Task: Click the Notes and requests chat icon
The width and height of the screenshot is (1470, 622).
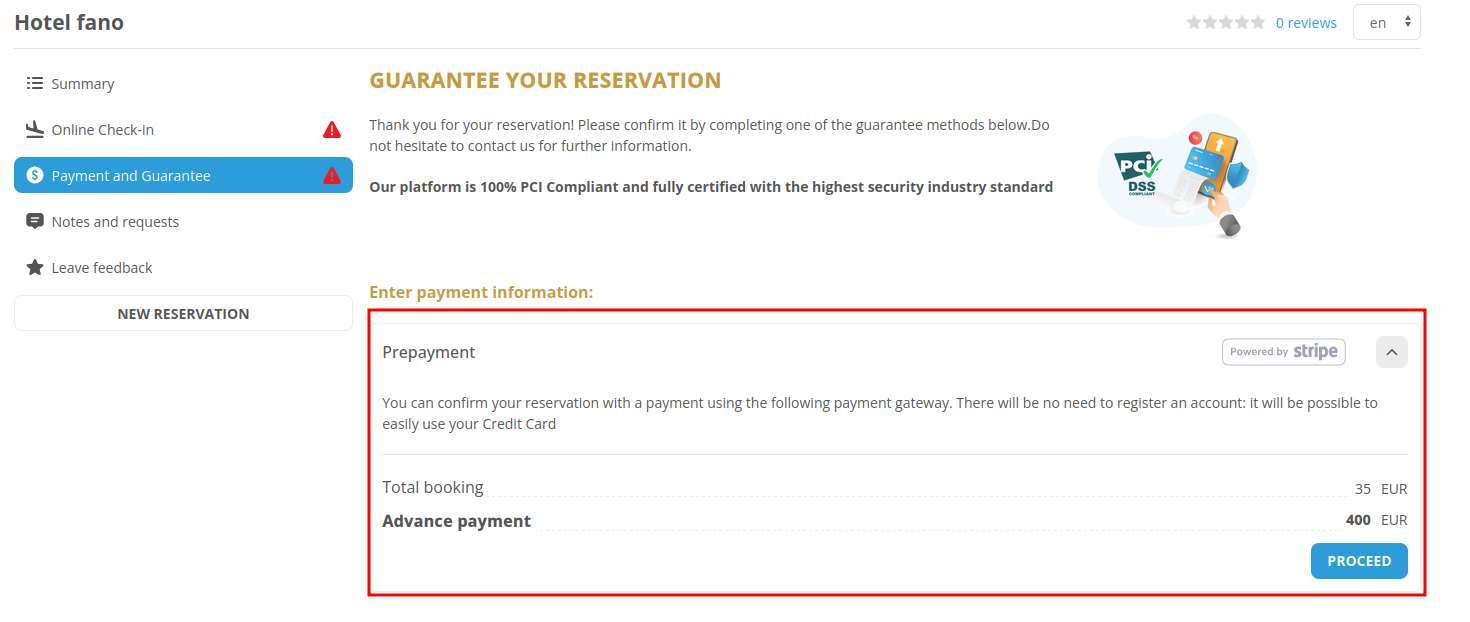Action: coord(35,221)
